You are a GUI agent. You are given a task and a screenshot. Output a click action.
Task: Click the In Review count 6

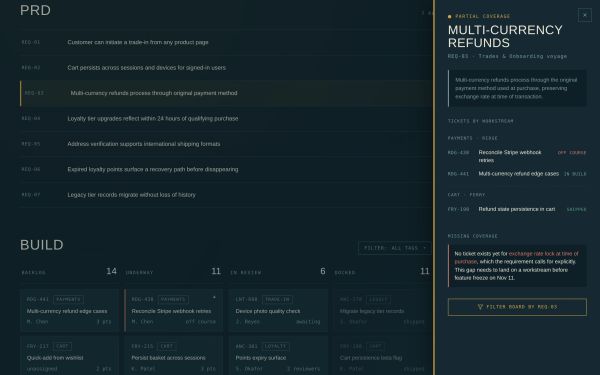(x=323, y=271)
